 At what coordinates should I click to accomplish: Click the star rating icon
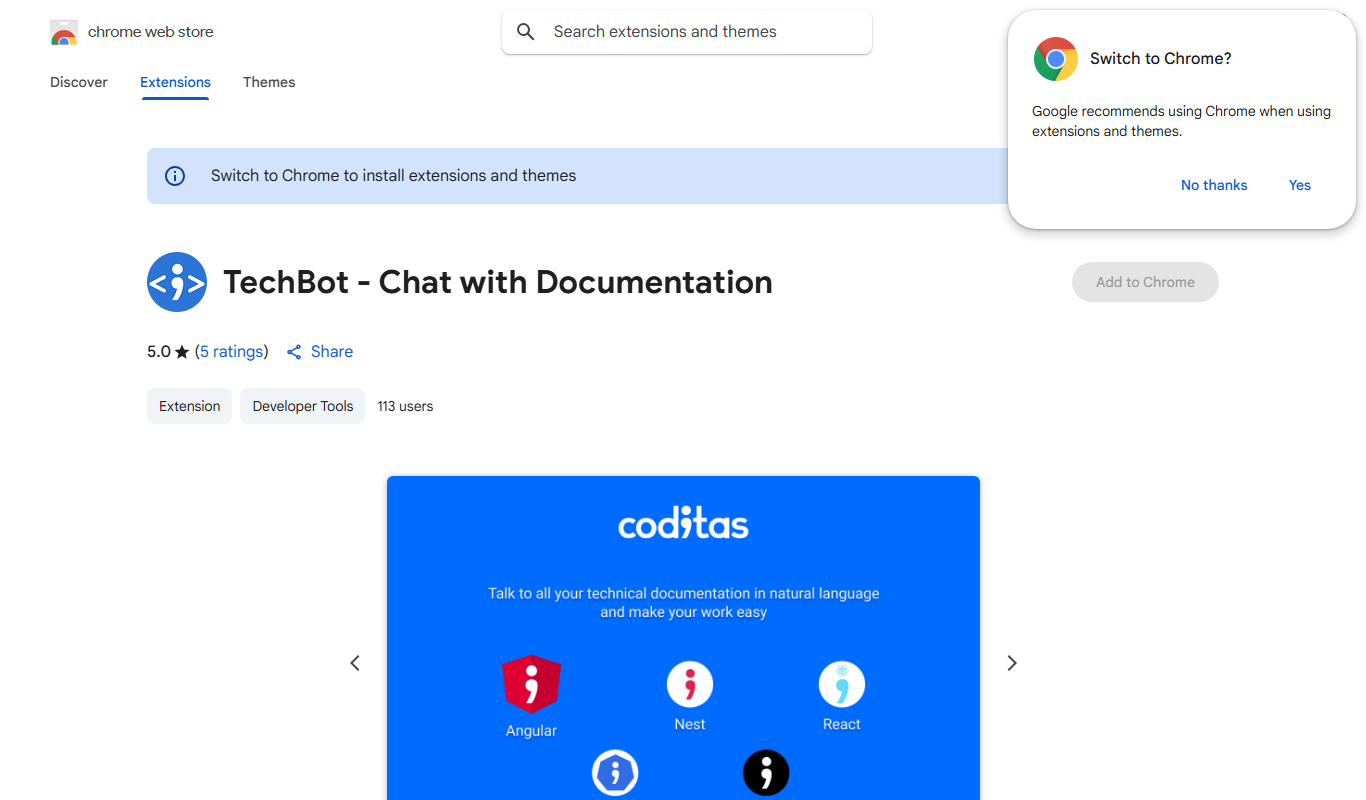(182, 352)
